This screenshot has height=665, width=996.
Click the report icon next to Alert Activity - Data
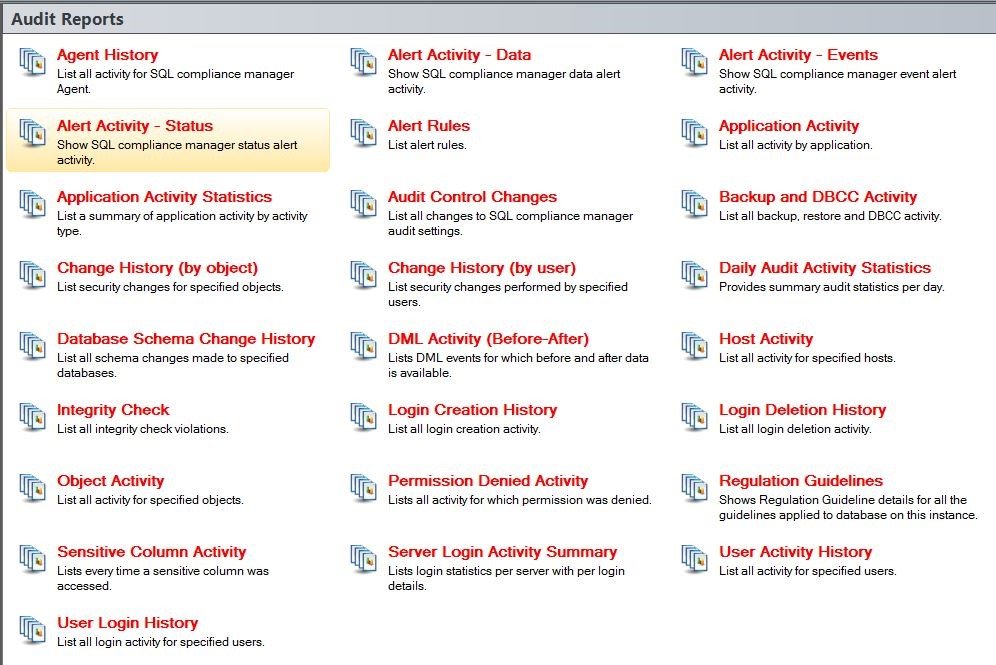[x=363, y=62]
